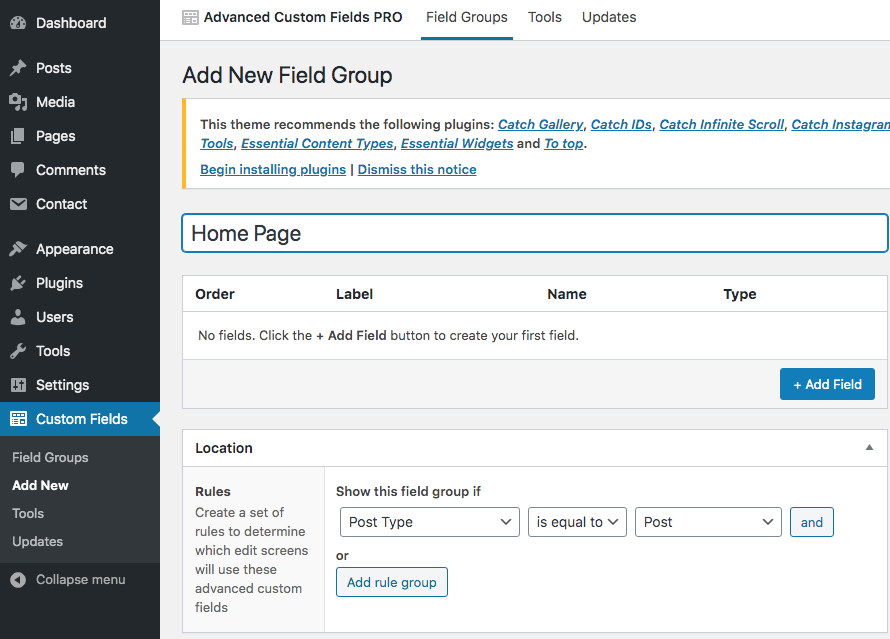Image resolution: width=890 pixels, height=639 pixels.
Task: Click the Contact envelope icon
Action: tap(18, 204)
